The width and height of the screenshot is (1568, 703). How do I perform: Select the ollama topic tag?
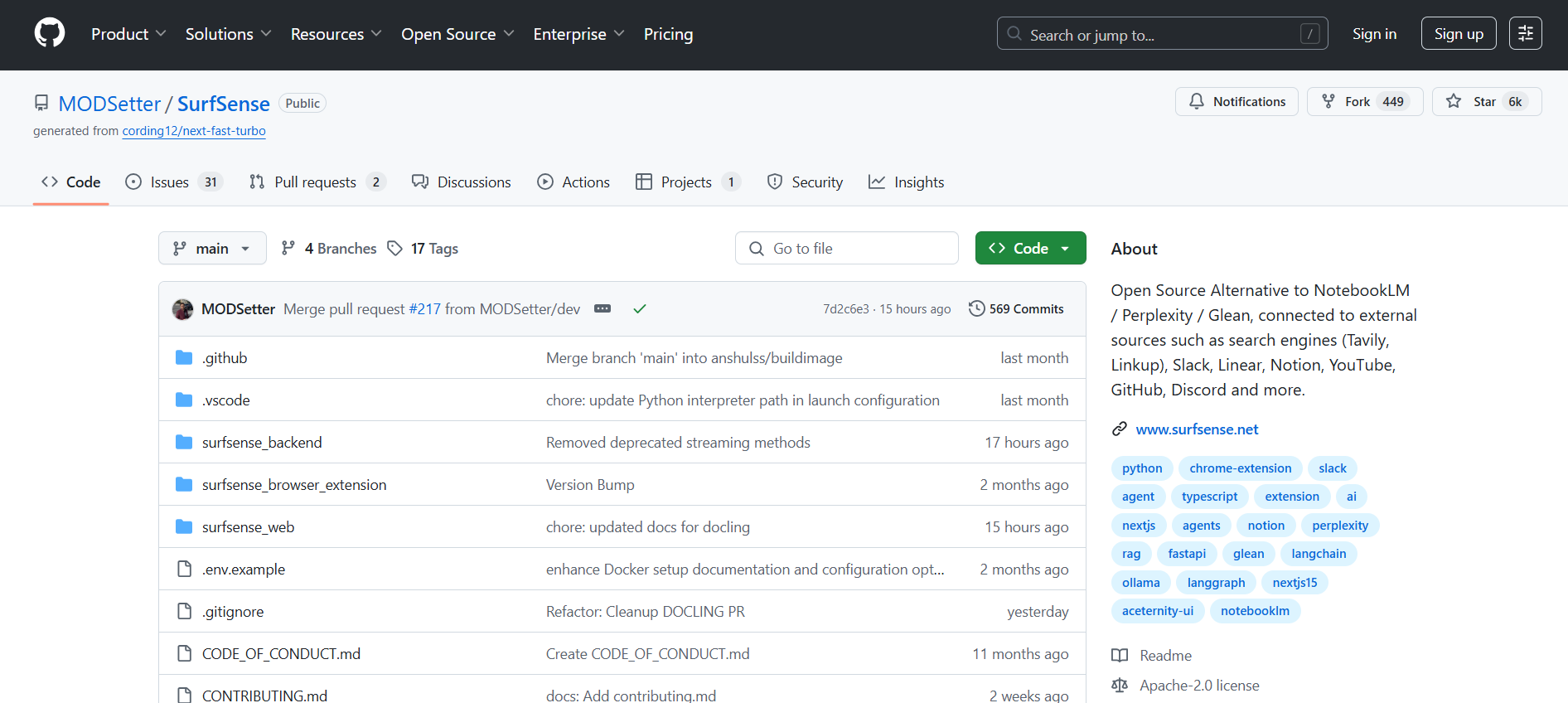coord(1141,583)
